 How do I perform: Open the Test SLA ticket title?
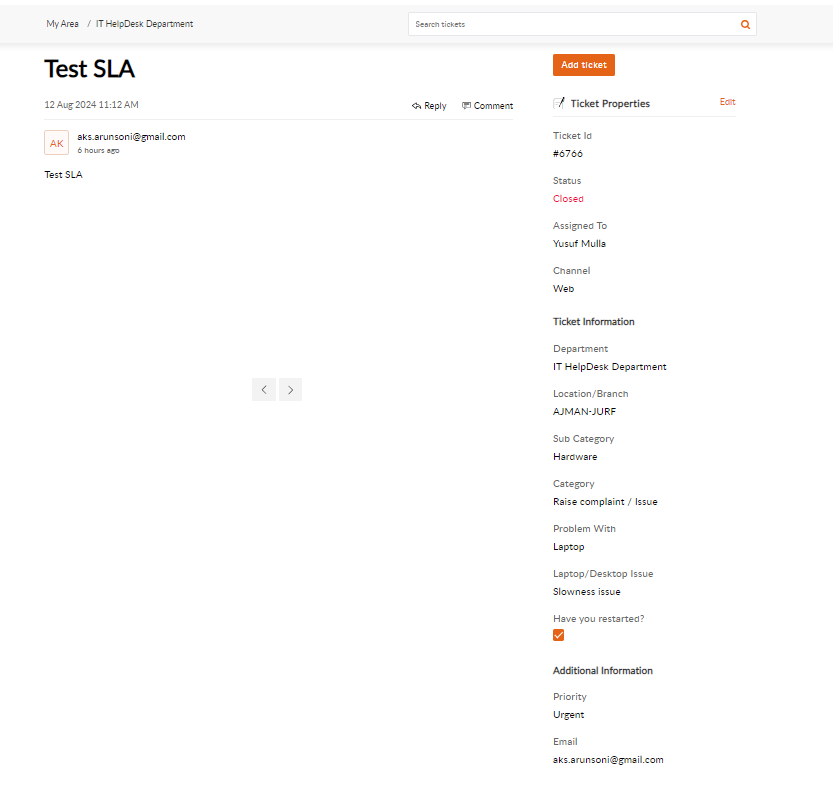pyautogui.click(x=89, y=69)
